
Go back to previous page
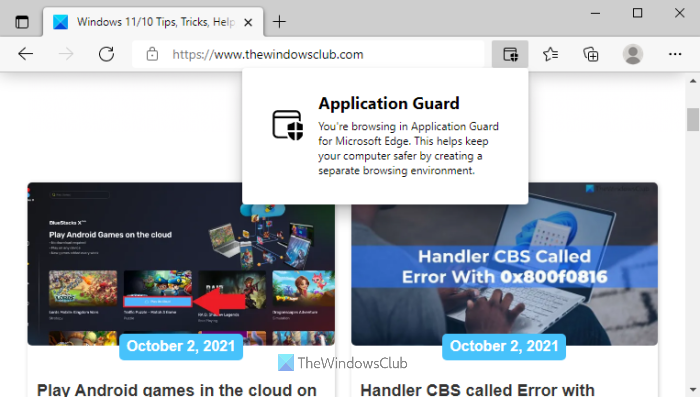pos(25,54)
